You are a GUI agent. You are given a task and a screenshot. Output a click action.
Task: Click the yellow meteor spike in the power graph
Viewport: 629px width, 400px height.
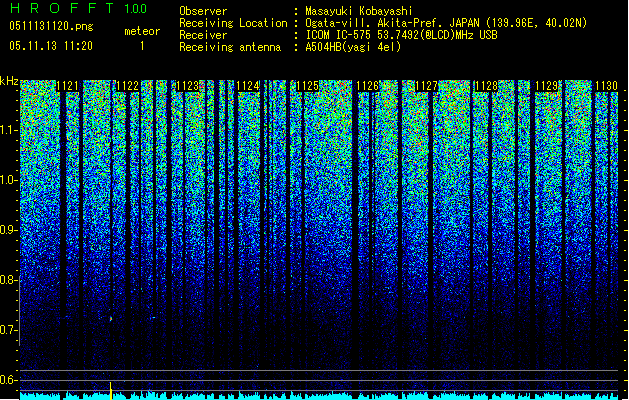(111, 391)
